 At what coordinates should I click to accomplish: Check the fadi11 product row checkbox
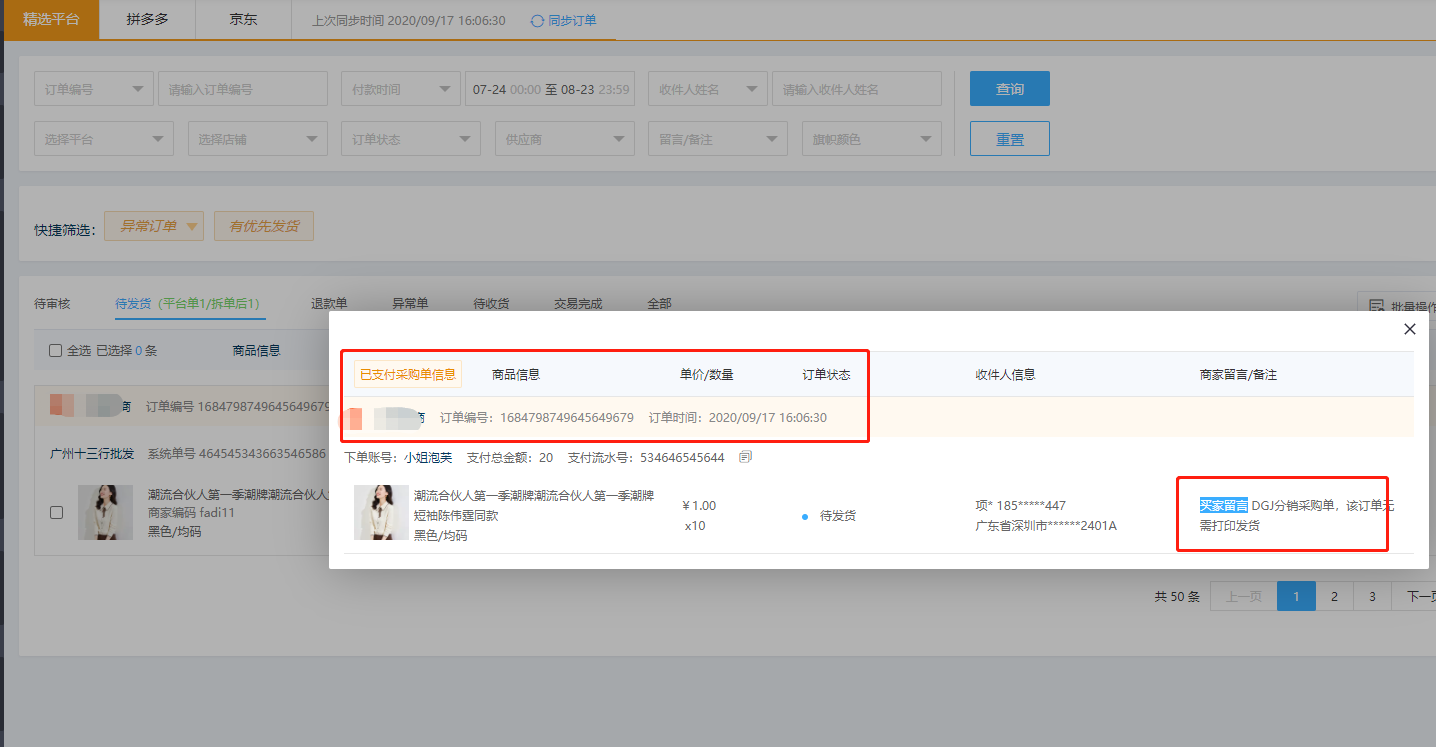tap(57, 512)
